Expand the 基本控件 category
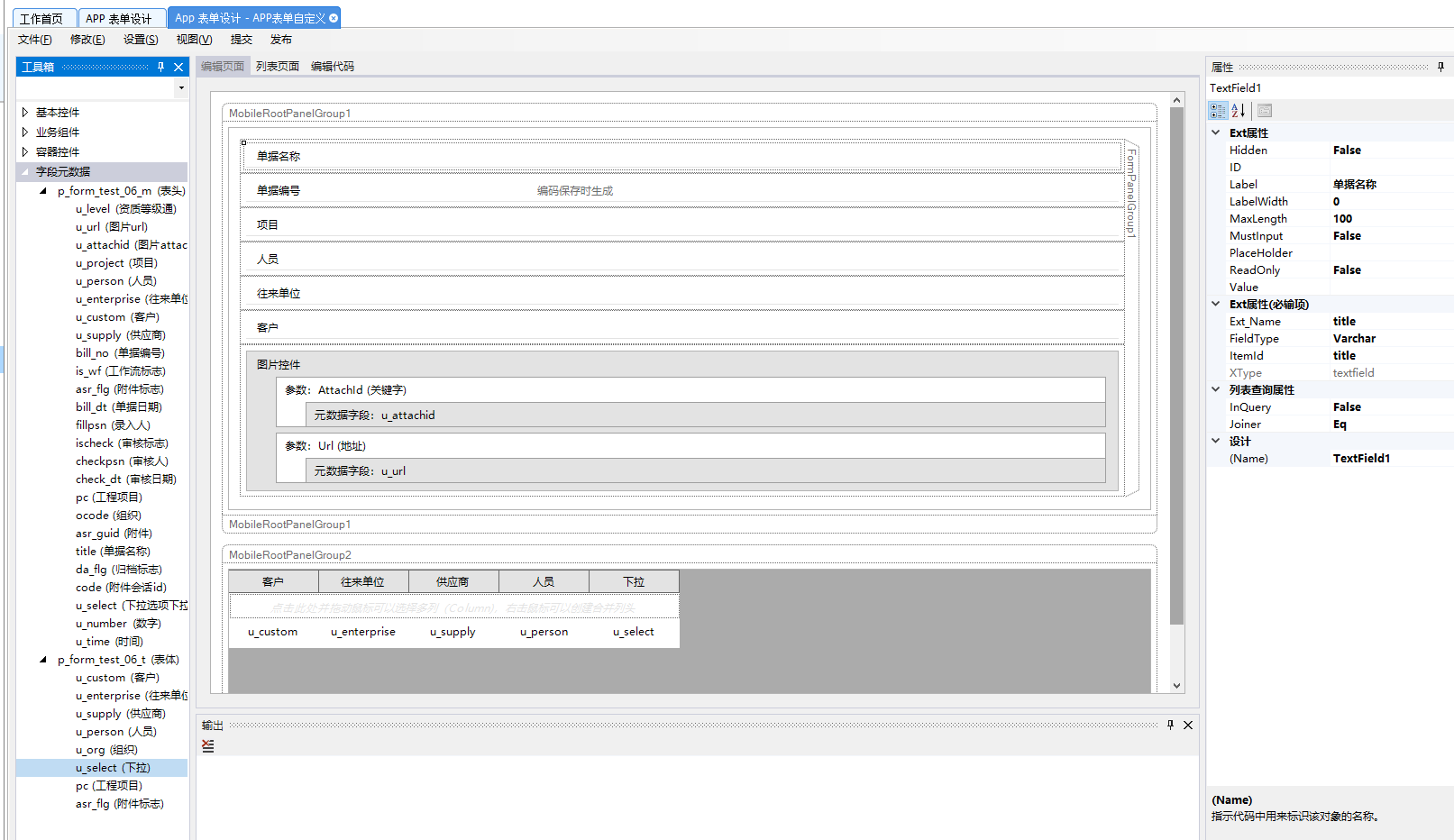 coord(25,113)
